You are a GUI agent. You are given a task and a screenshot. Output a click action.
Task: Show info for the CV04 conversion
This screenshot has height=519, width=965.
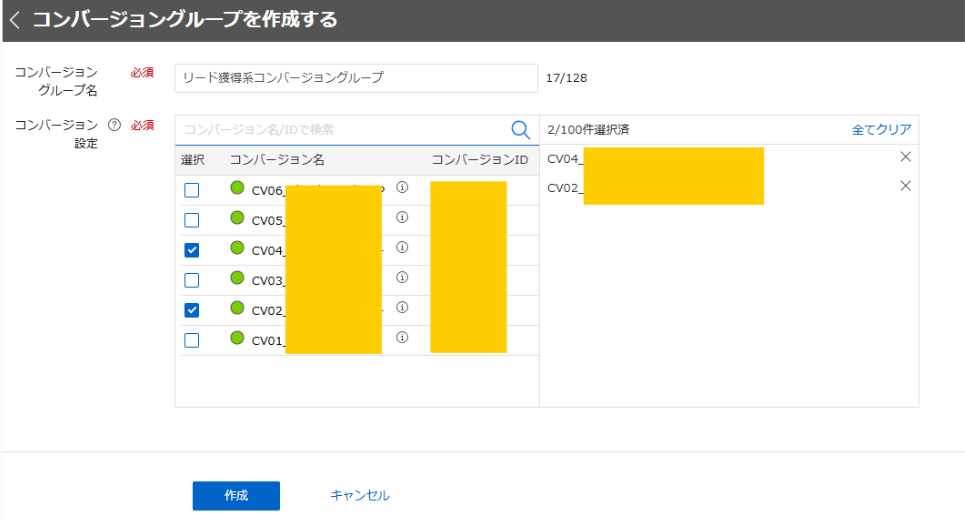(402, 248)
